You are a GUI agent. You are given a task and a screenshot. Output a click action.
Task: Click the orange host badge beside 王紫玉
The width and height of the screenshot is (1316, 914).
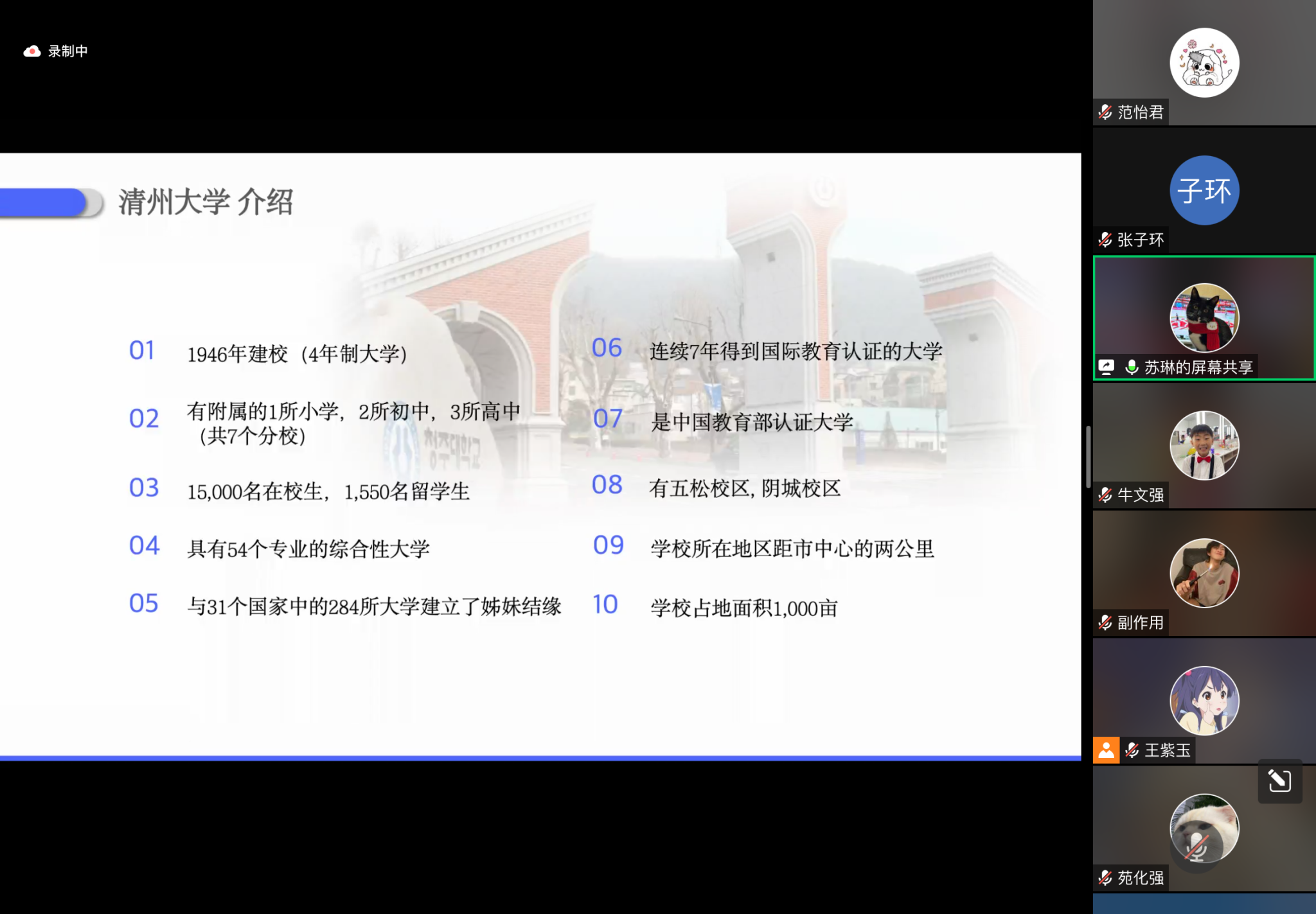tap(1106, 750)
